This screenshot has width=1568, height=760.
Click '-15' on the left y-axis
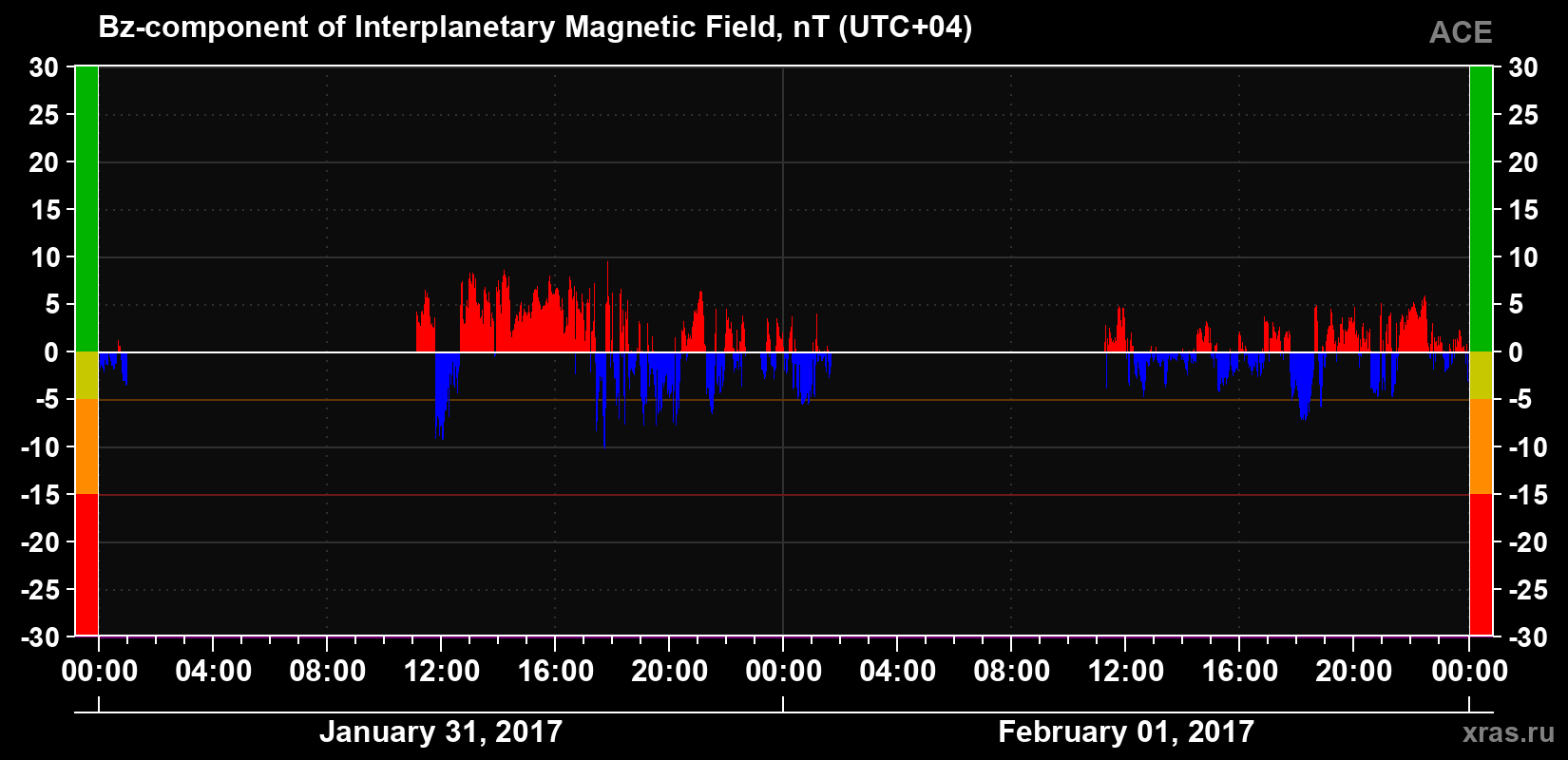[x=40, y=495]
